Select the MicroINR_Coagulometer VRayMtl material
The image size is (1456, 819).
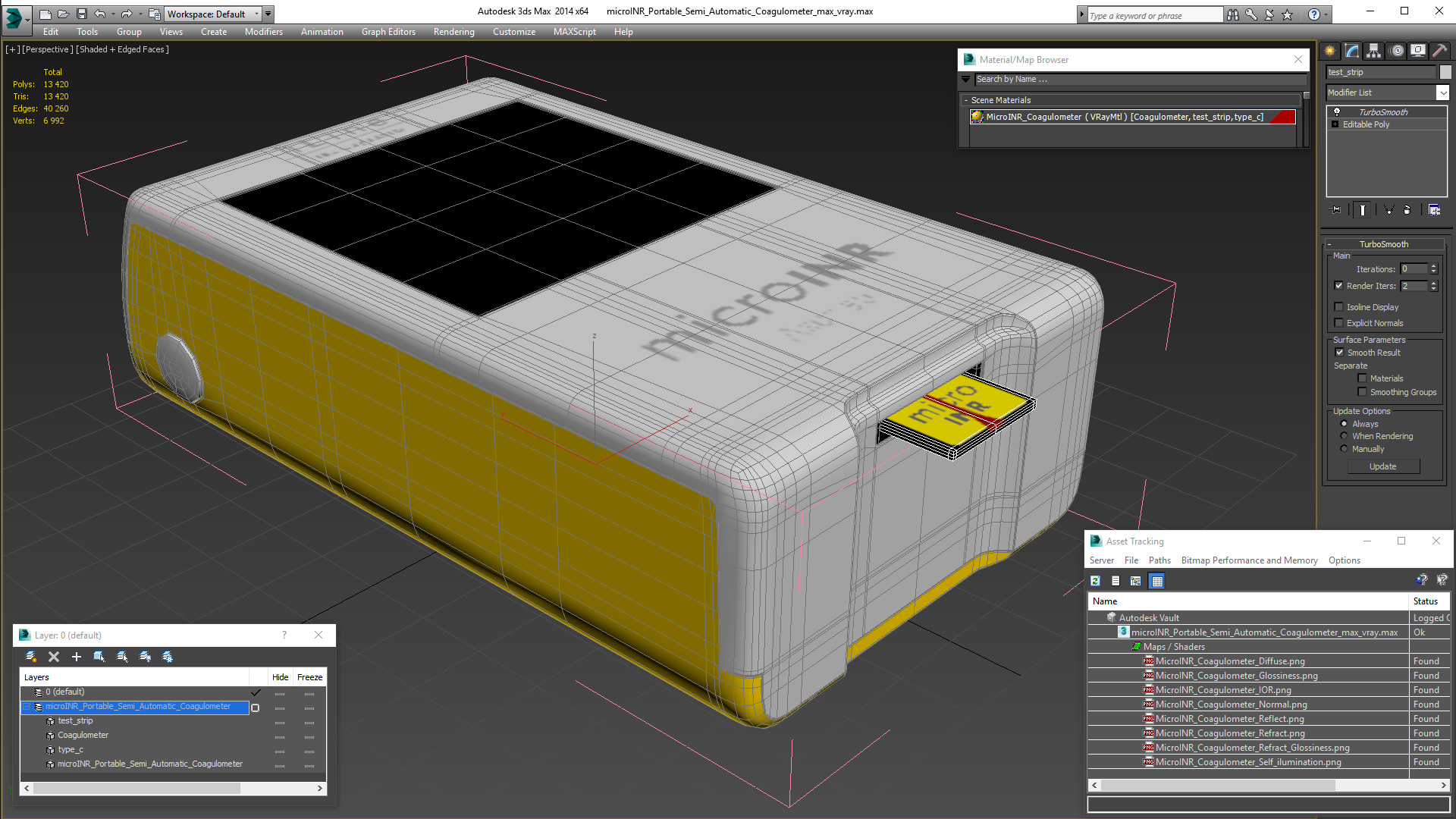click(x=1133, y=117)
